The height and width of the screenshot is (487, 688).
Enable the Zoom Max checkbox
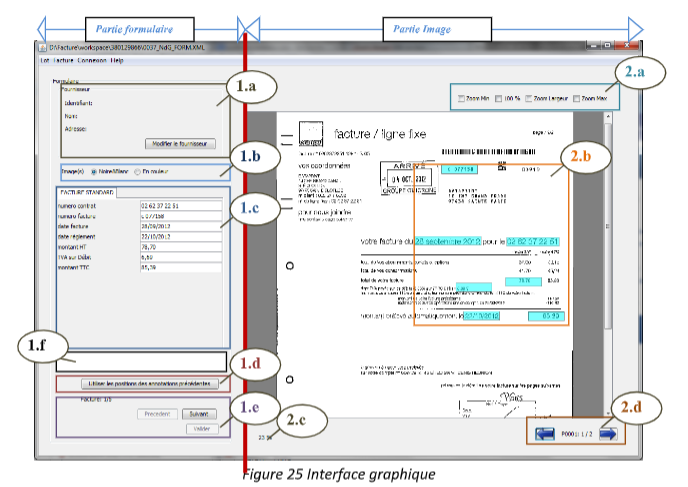[x=577, y=98]
